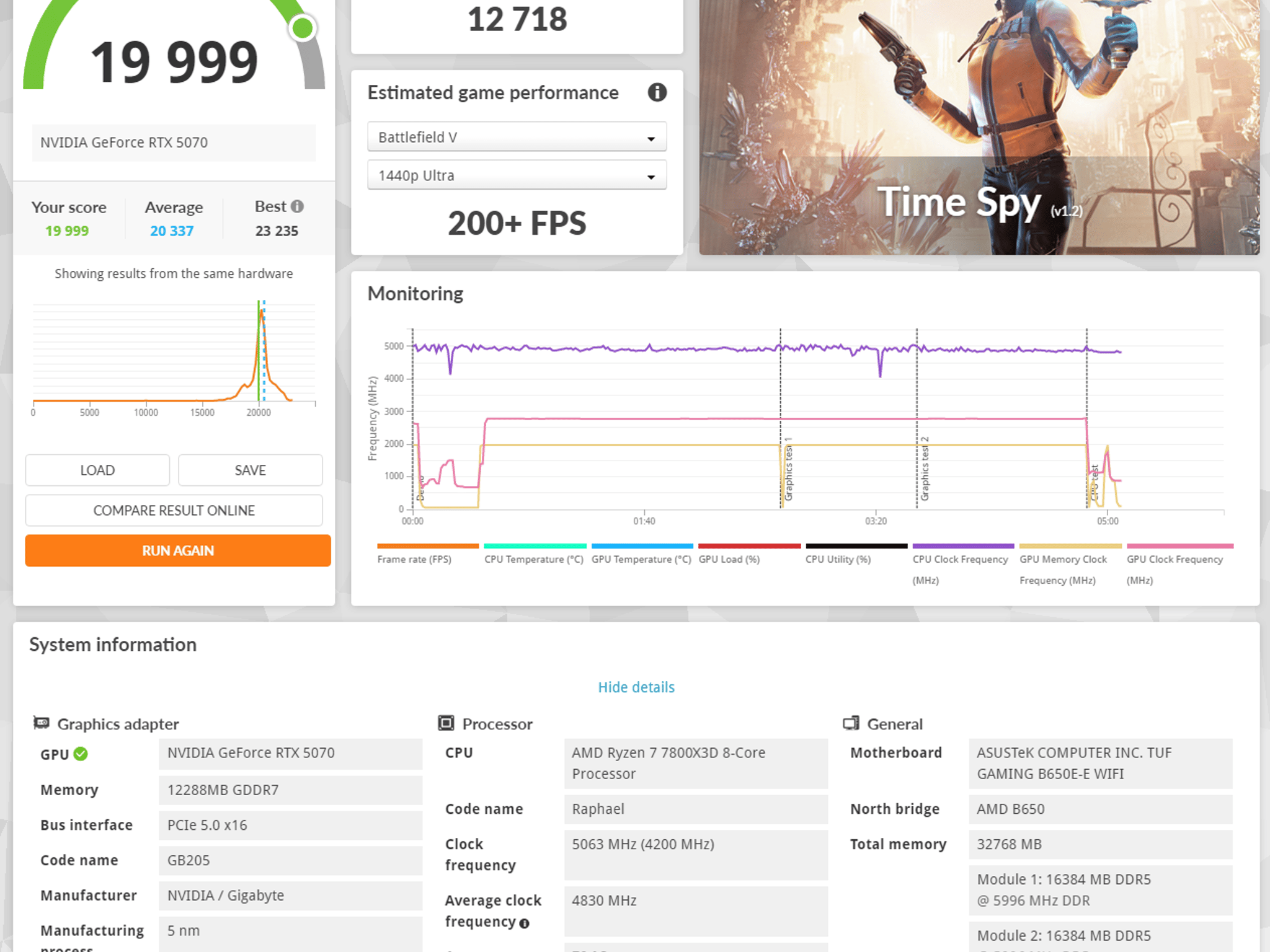Click the 4830 MHz average clock value
1270x952 pixels.
click(696, 911)
